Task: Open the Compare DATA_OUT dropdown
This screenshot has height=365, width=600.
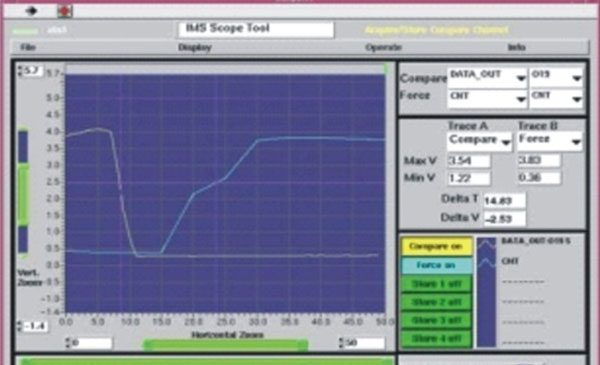Action: (x=487, y=77)
